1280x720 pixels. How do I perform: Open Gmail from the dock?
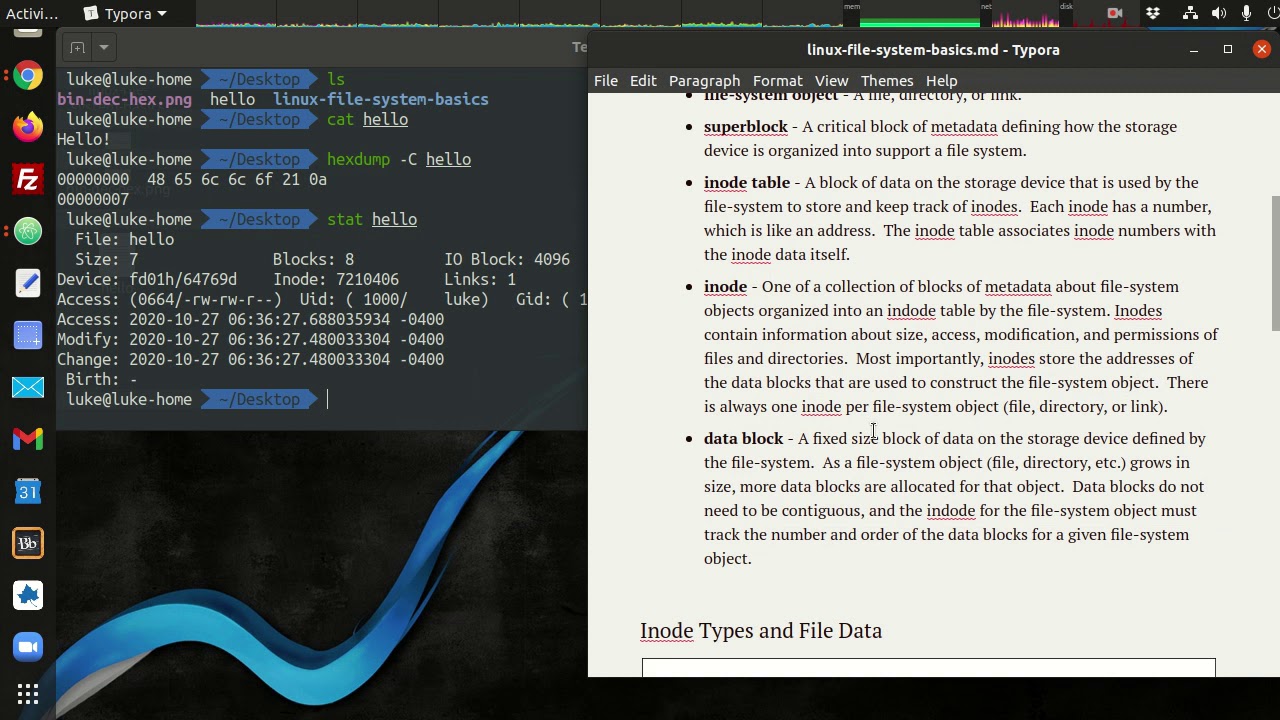point(28,439)
